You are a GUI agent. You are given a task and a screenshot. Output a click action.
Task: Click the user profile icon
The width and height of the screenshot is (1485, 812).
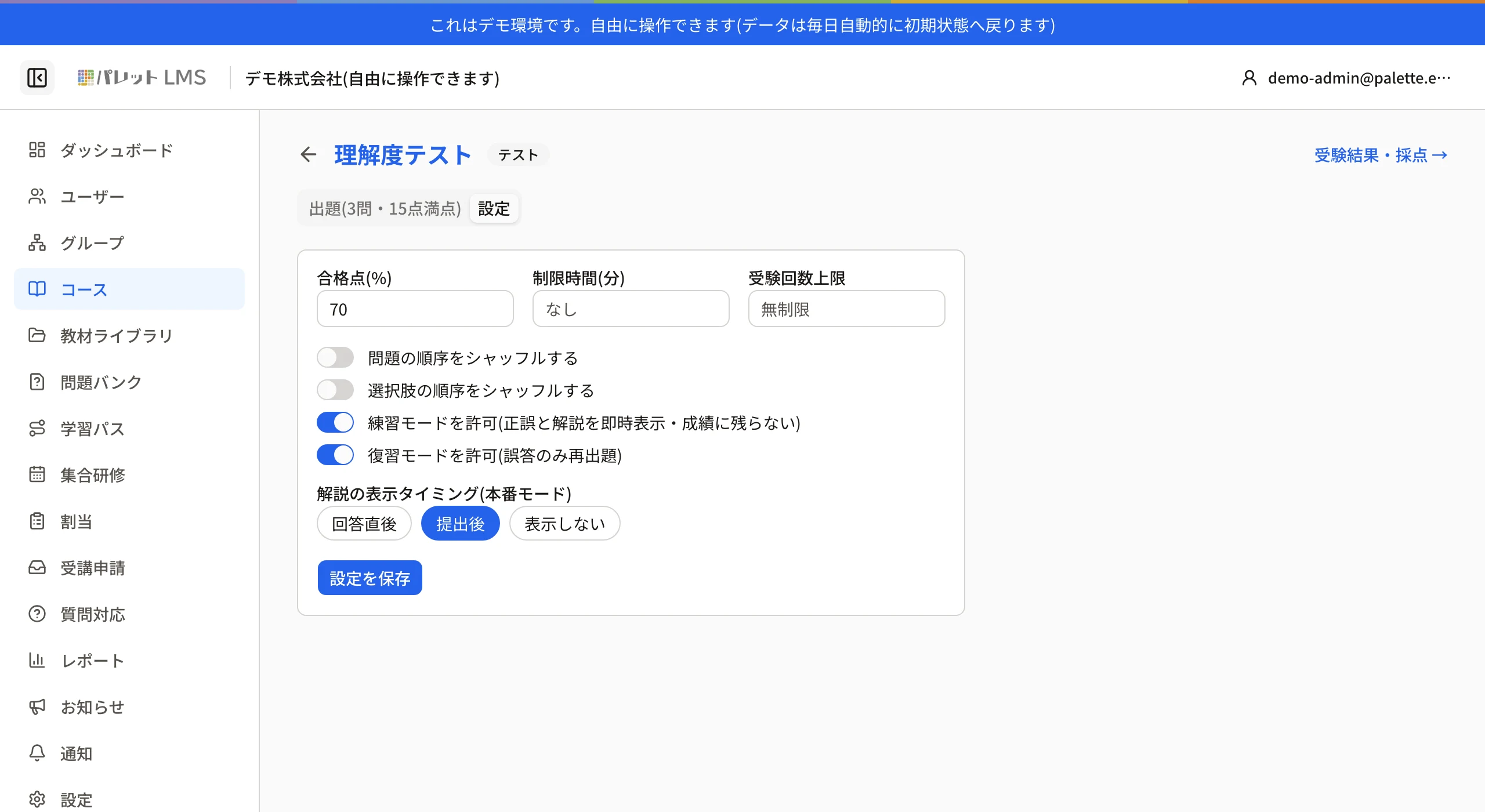click(x=1249, y=78)
